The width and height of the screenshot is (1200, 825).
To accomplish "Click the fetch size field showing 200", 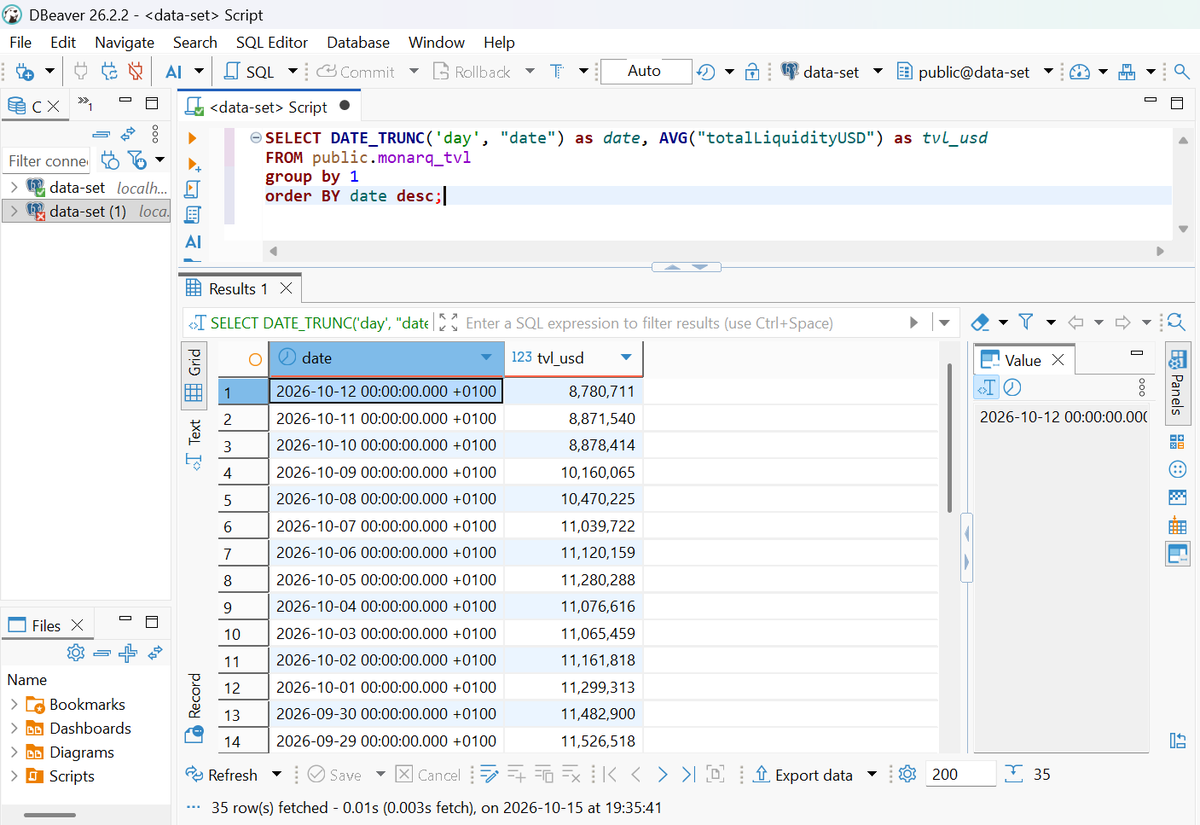I will click(960, 775).
